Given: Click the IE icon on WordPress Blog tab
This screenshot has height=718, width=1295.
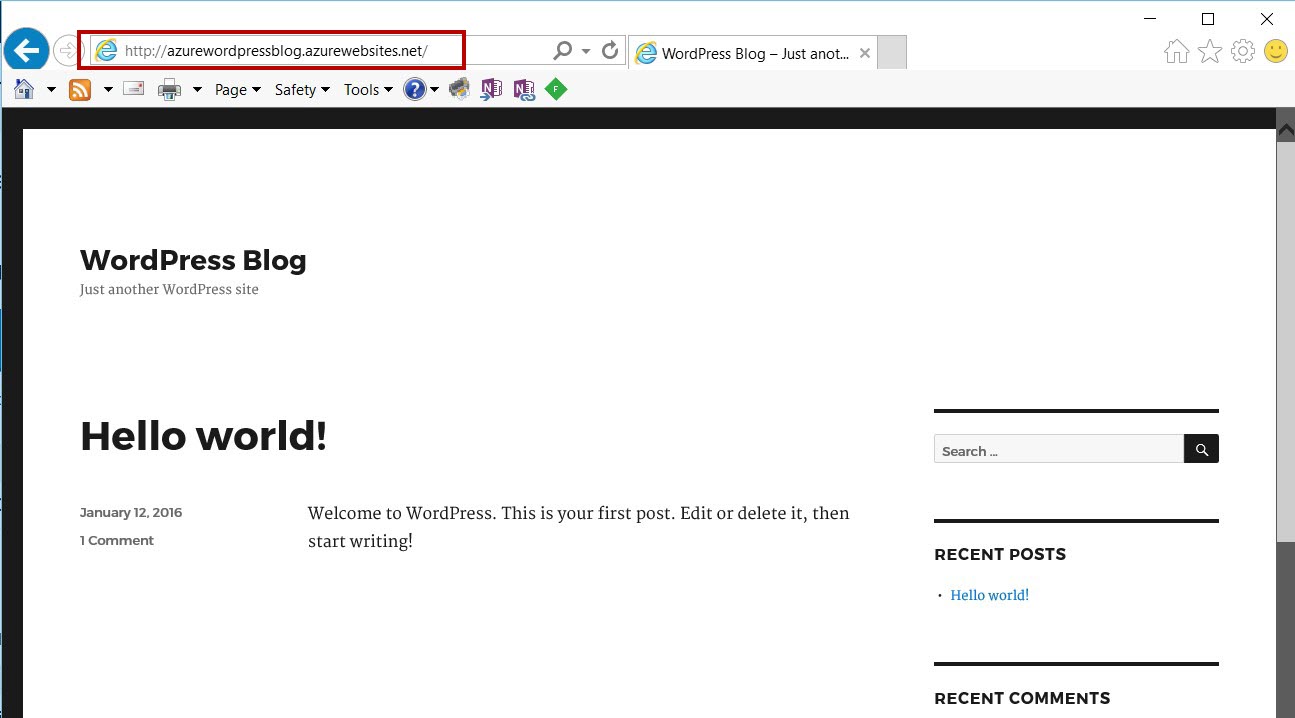Looking at the screenshot, I should [x=647, y=53].
